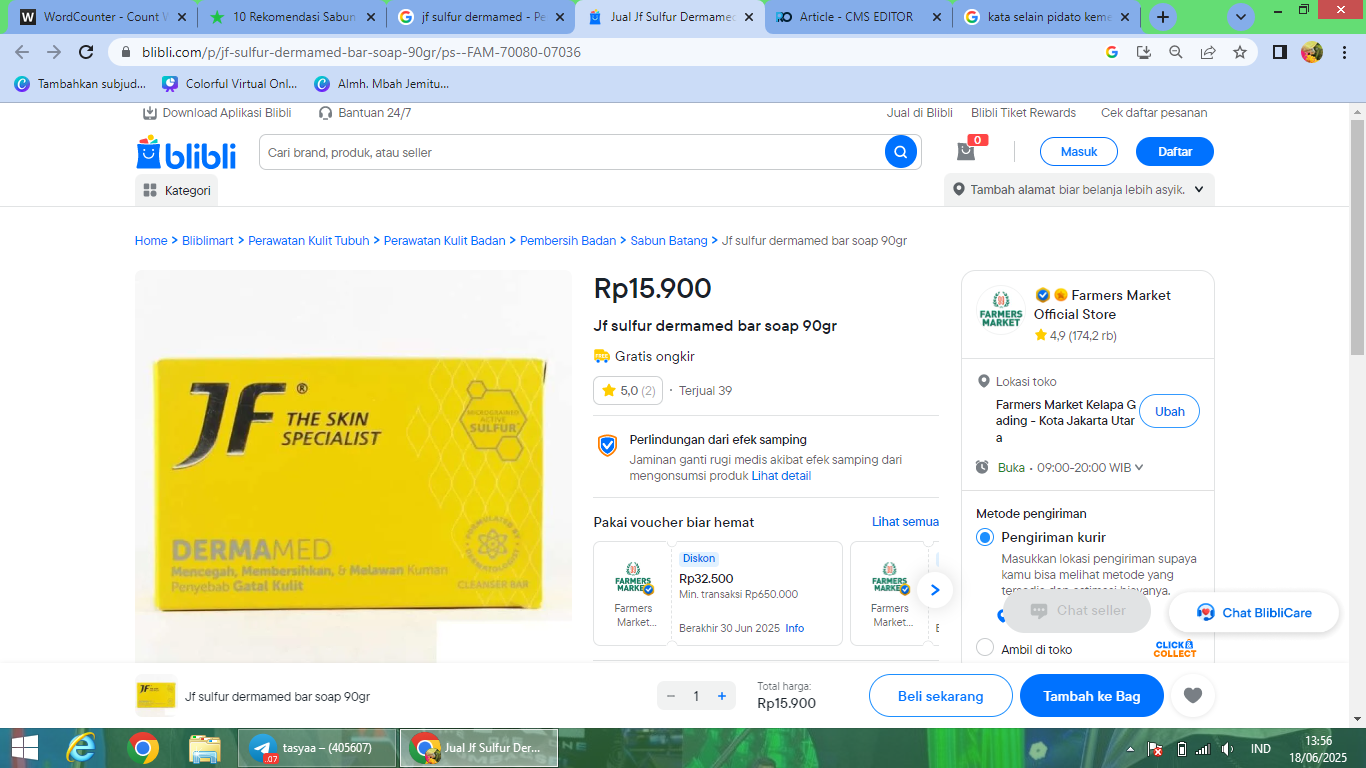The image size is (1366, 768).
Task: Open Almh. Mbah Jemitu... bookmark
Action: tap(382, 84)
